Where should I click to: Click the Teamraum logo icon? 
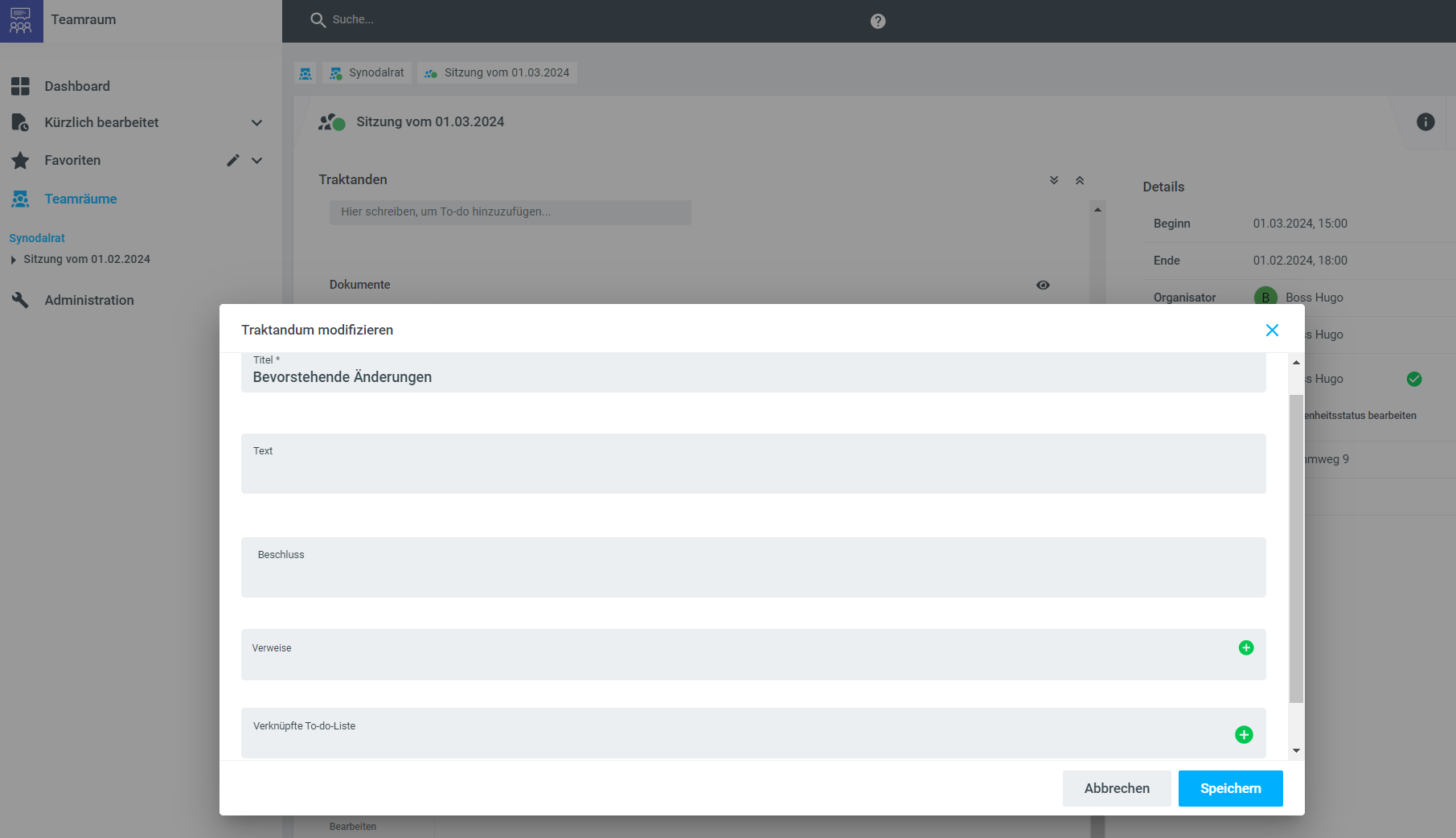21,21
